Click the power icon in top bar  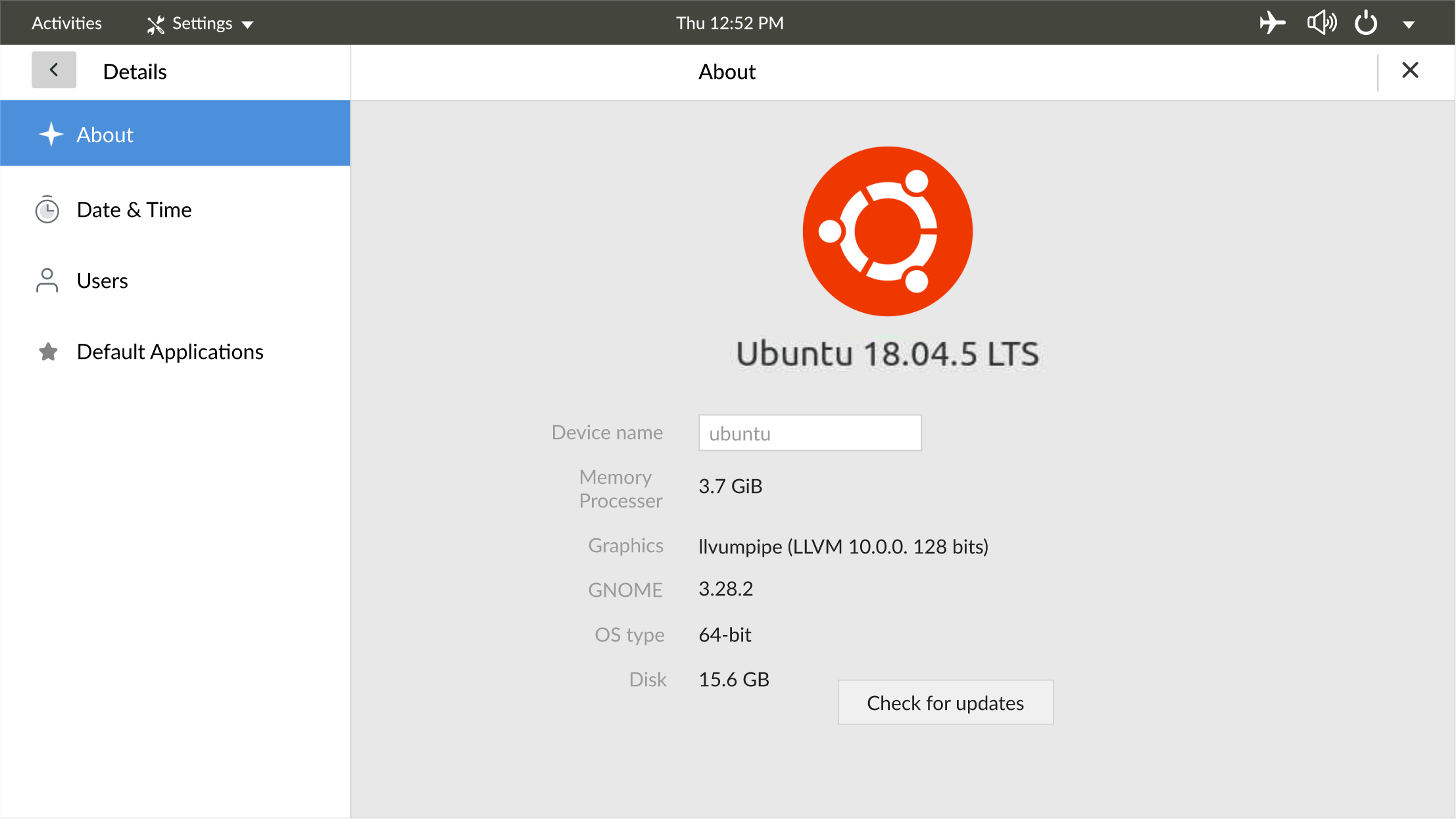(1366, 22)
